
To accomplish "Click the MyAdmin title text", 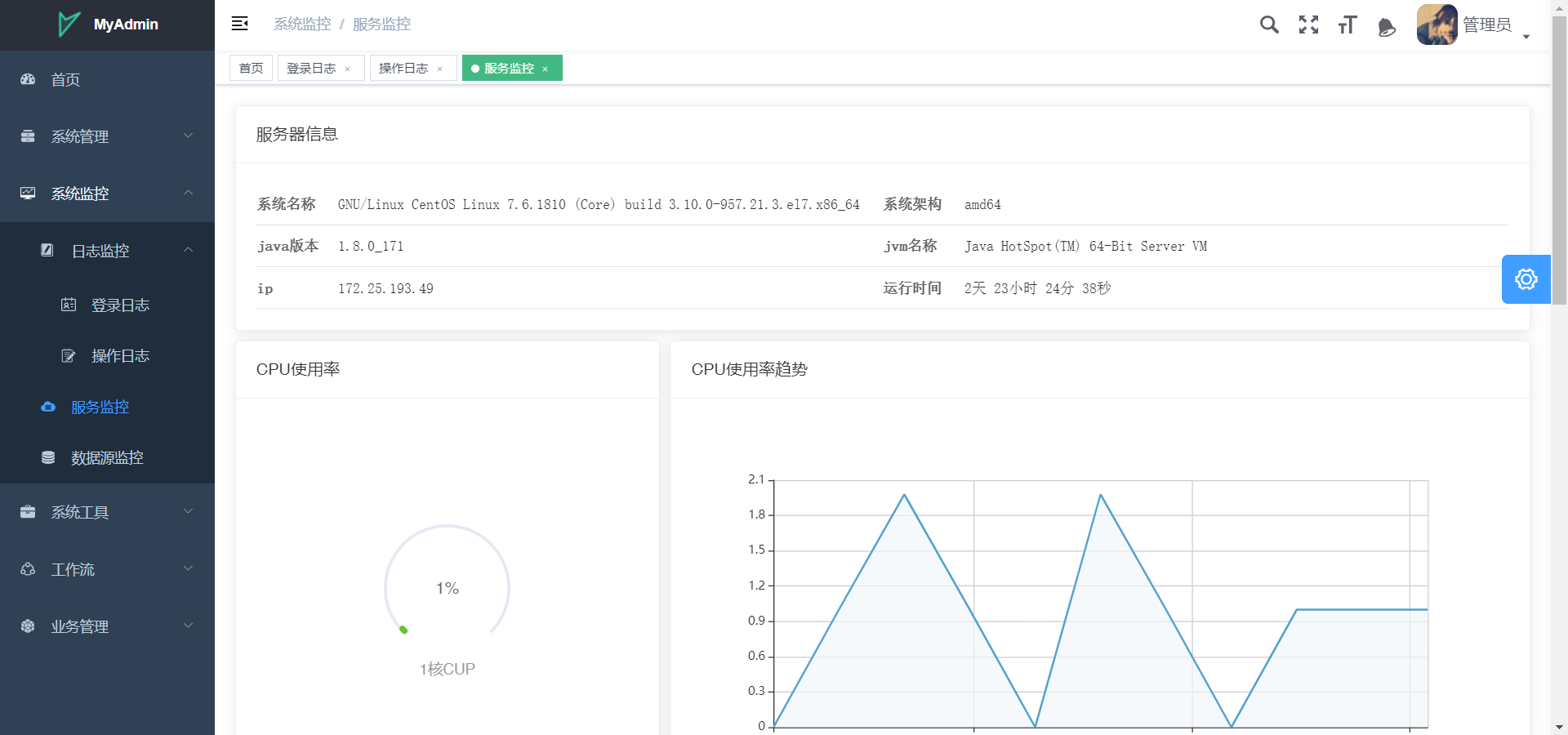I will pyautogui.click(x=126, y=24).
